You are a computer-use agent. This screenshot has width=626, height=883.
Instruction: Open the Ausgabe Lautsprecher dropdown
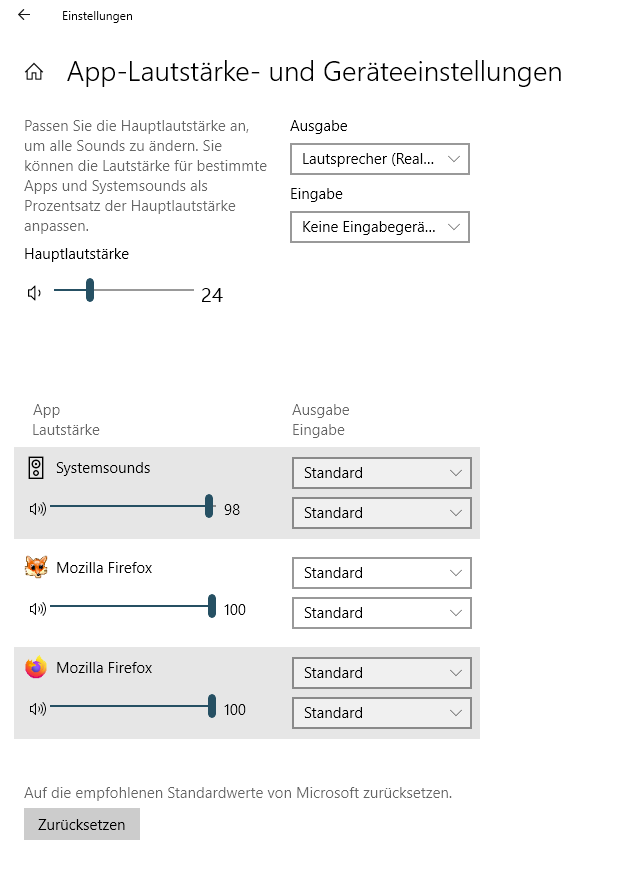coord(380,159)
